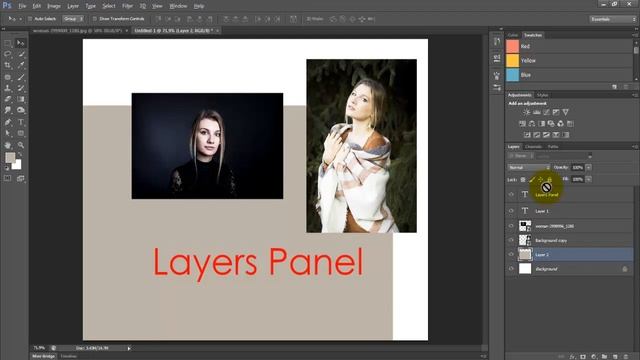The image size is (640, 360).
Task: Select the Yellow swatch
Action: click(512, 60)
